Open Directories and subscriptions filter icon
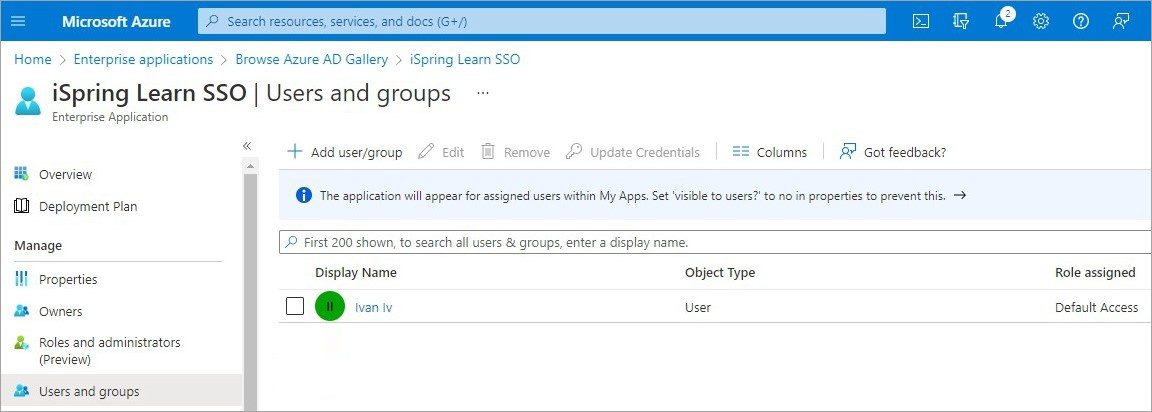This screenshot has height=412, width=1152. tap(960, 21)
